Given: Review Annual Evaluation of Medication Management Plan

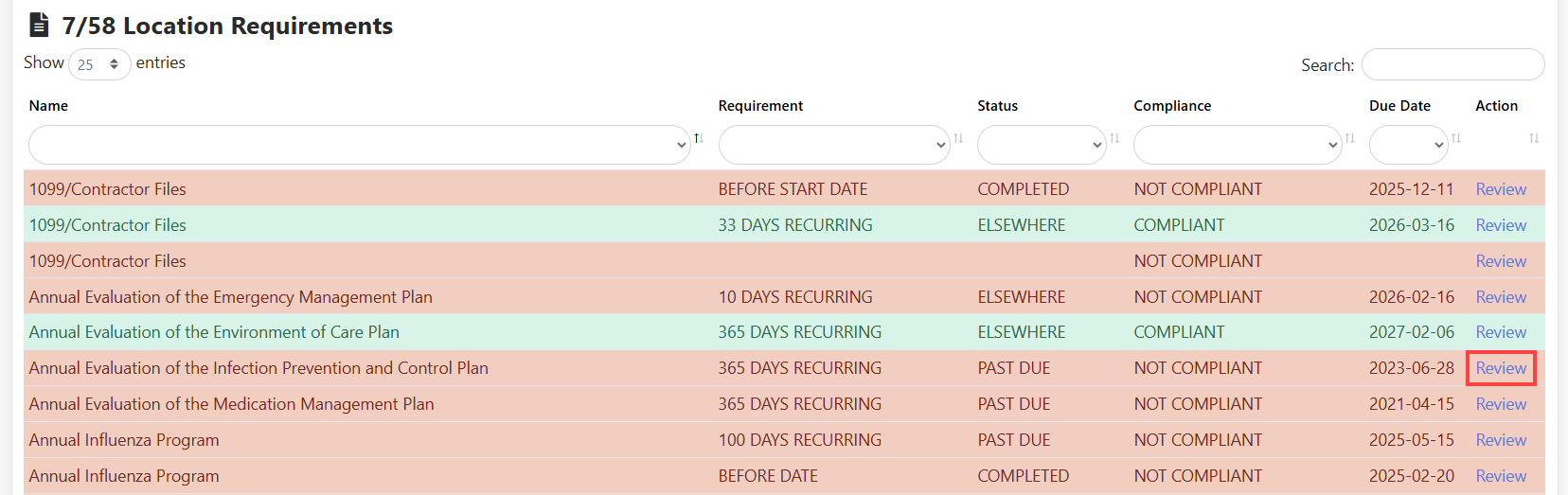Looking at the screenshot, I should (x=1501, y=404).
